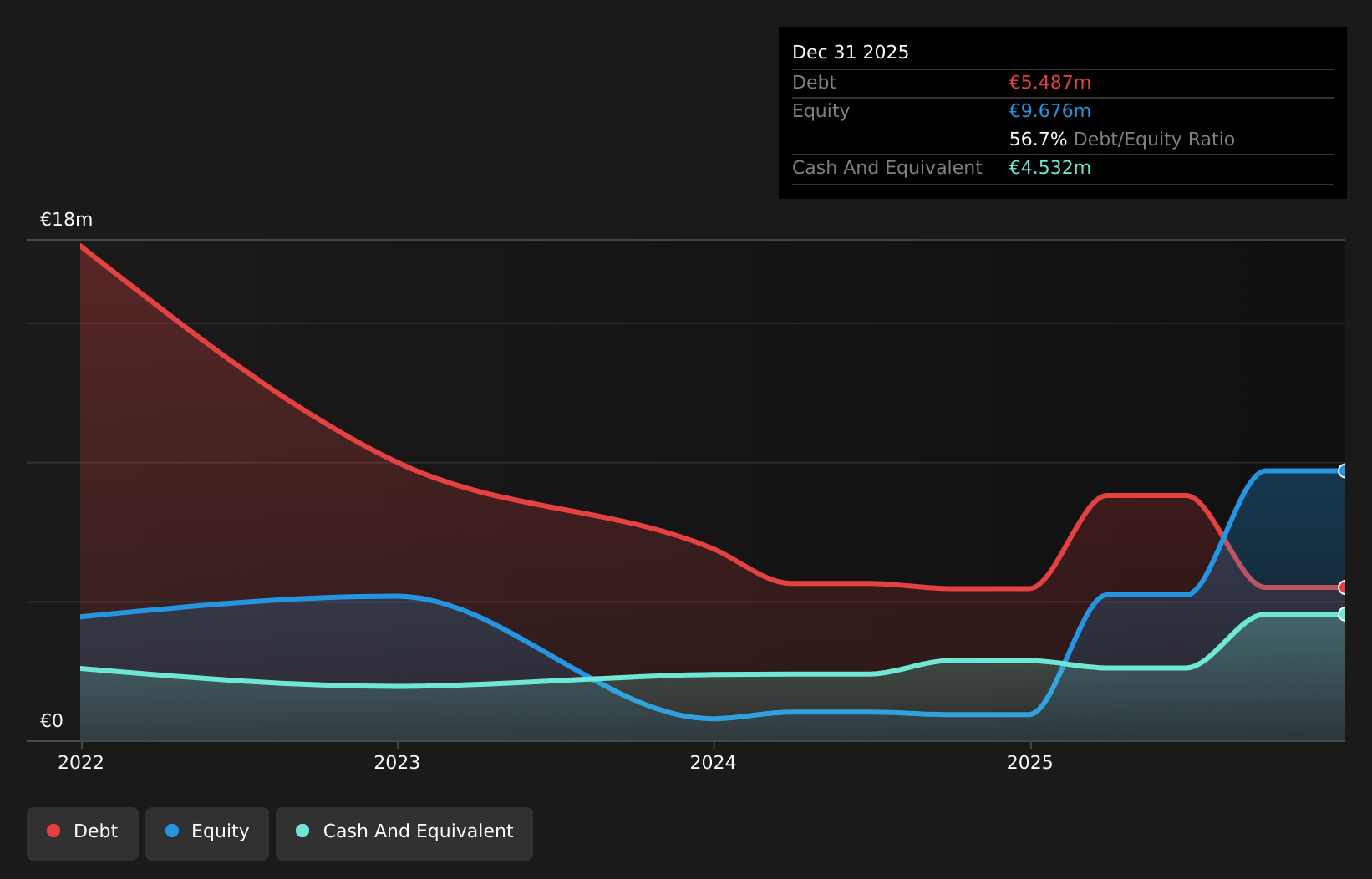Click the €9.676m equity value
This screenshot has width=1372, height=879.
coord(1050,111)
